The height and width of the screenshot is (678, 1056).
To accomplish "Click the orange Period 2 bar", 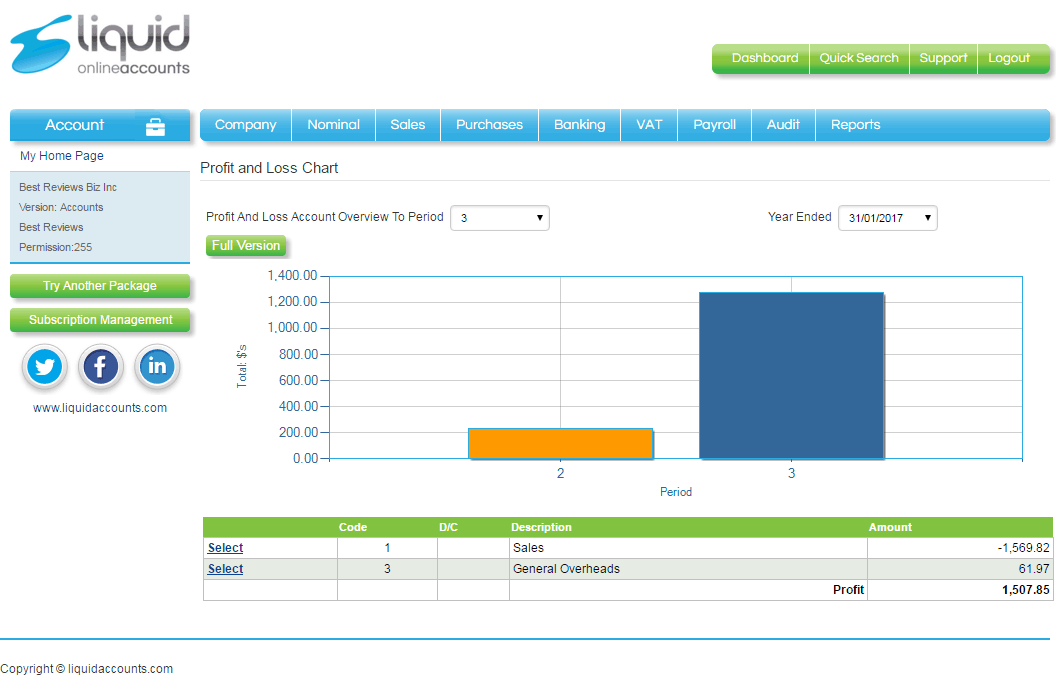I will (x=560, y=443).
